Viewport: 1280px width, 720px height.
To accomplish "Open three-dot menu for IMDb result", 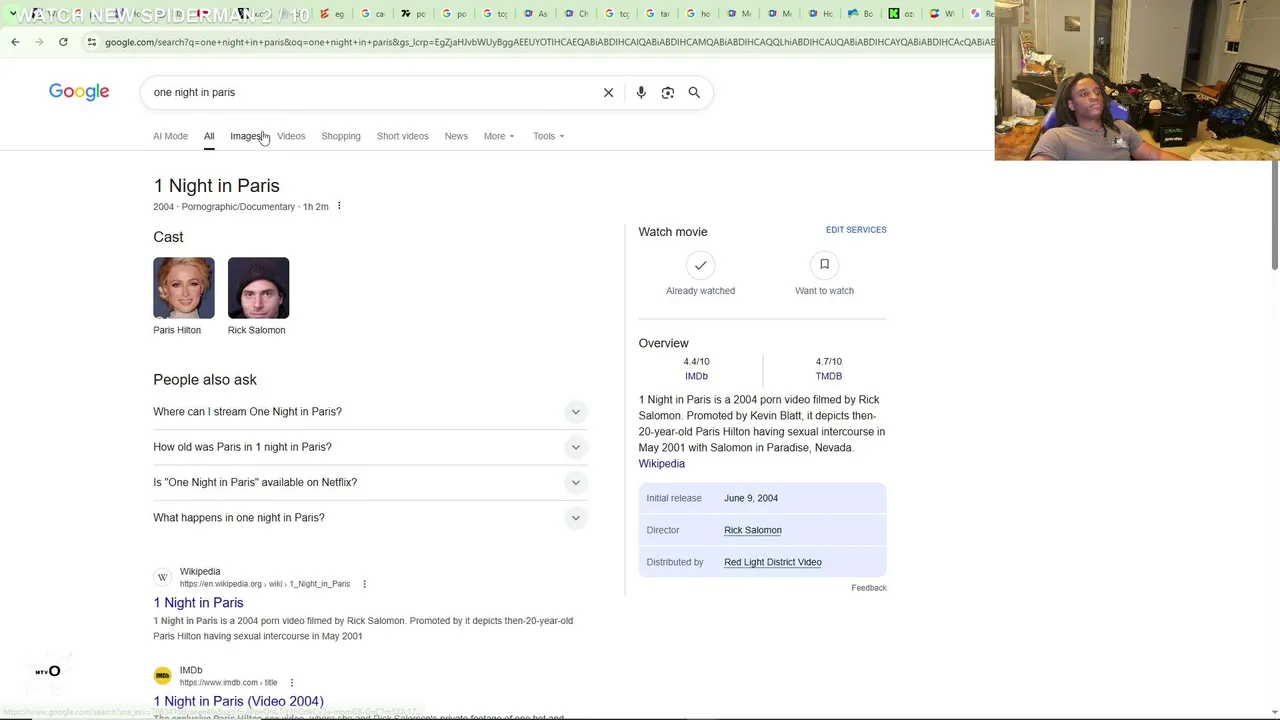I will click(x=292, y=683).
